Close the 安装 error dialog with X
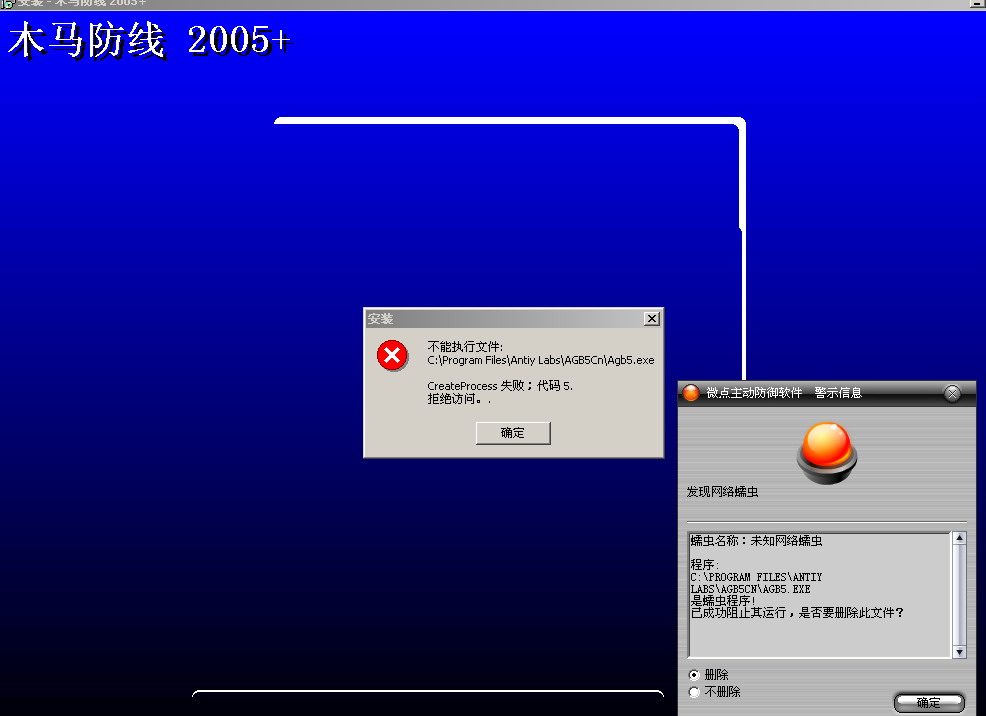The width and height of the screenshot is (986, 716). (651, 319)
